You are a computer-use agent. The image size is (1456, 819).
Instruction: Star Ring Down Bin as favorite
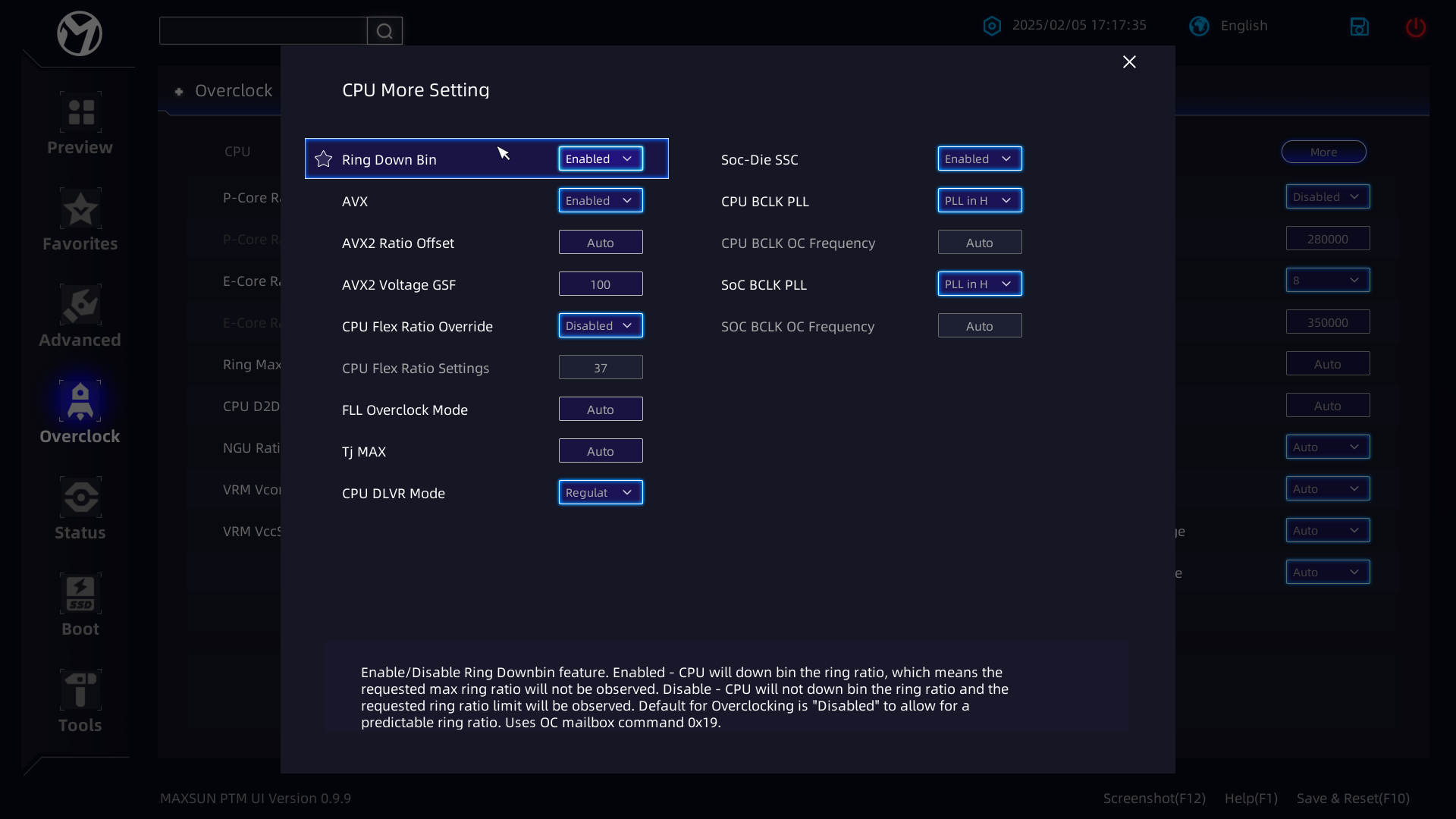324,158
